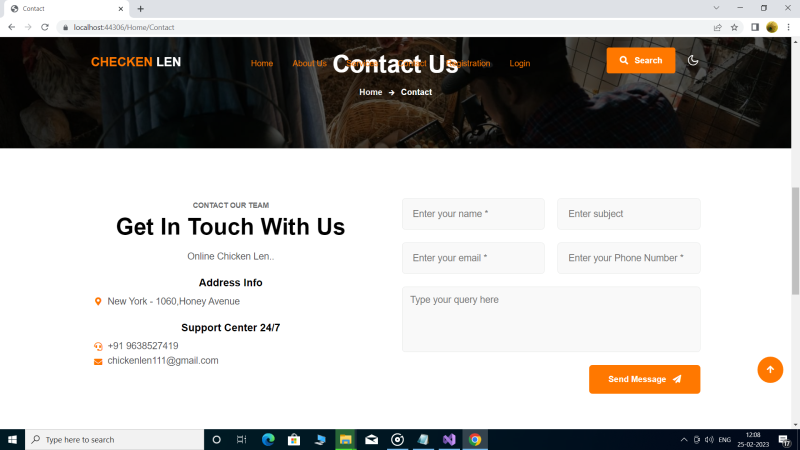Open the Login menu link

519,63
